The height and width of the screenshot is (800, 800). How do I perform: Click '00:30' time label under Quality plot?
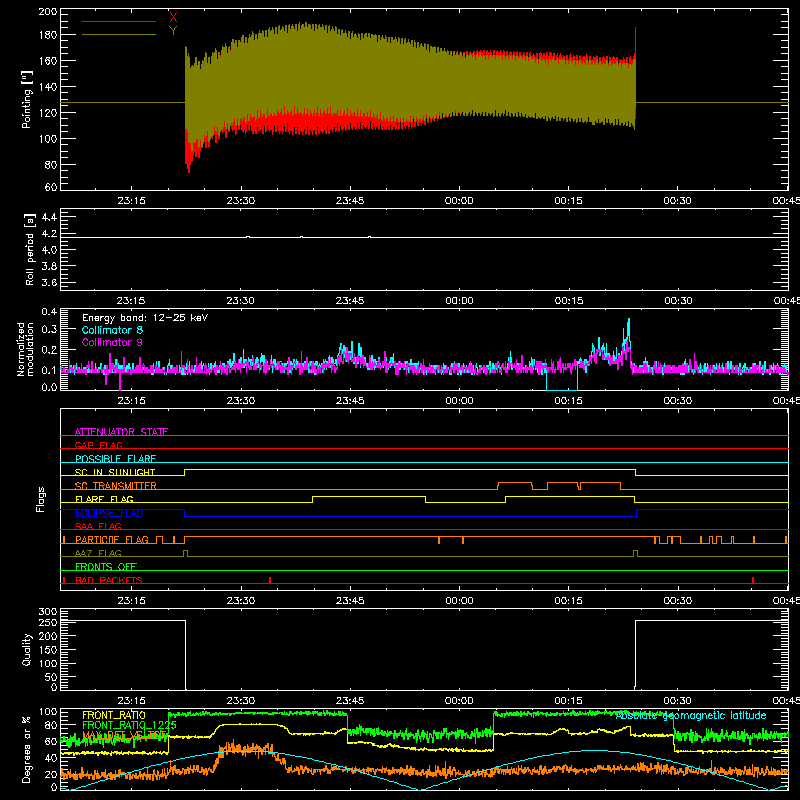678,701
